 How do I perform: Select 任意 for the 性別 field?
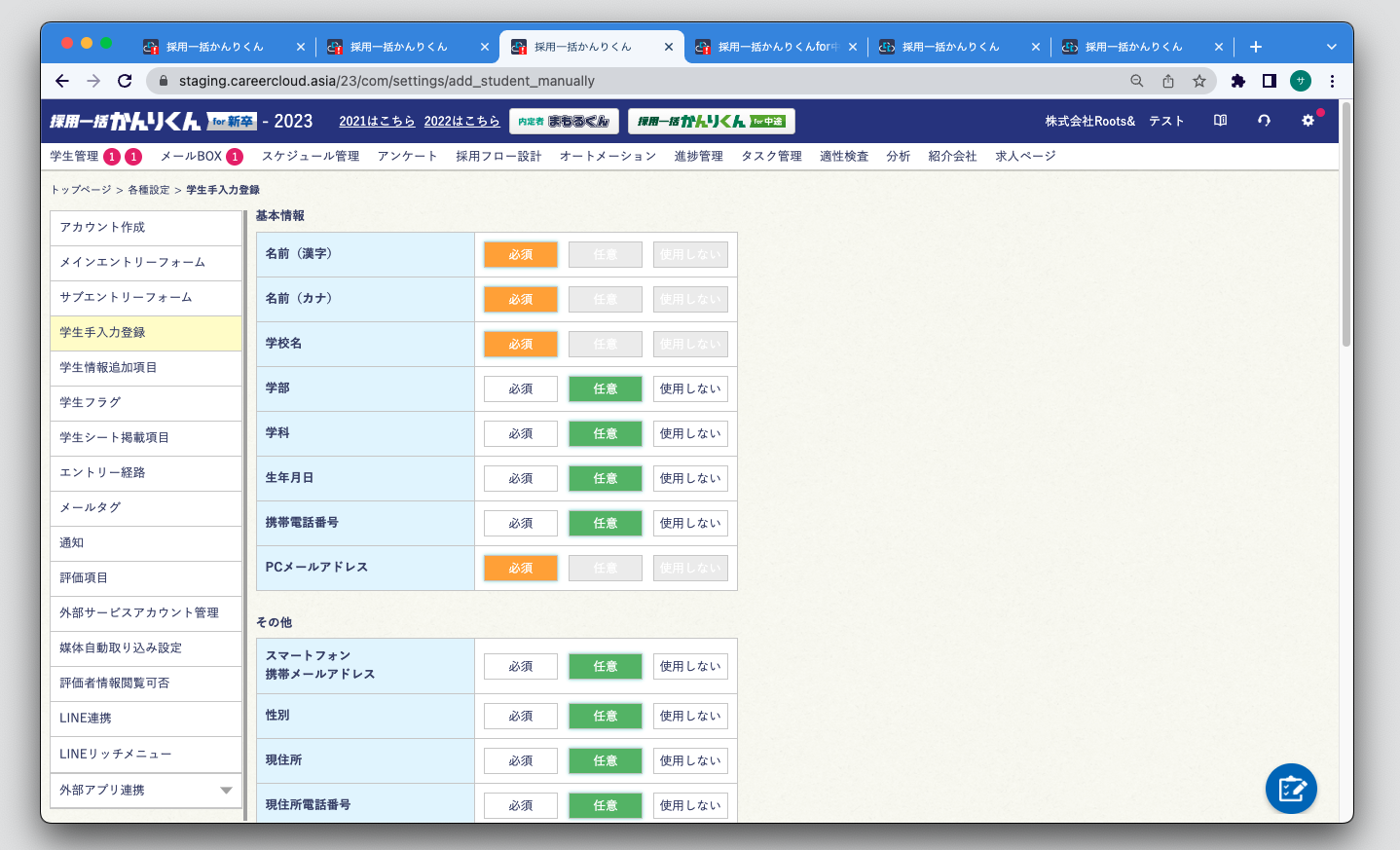(605, 716)
